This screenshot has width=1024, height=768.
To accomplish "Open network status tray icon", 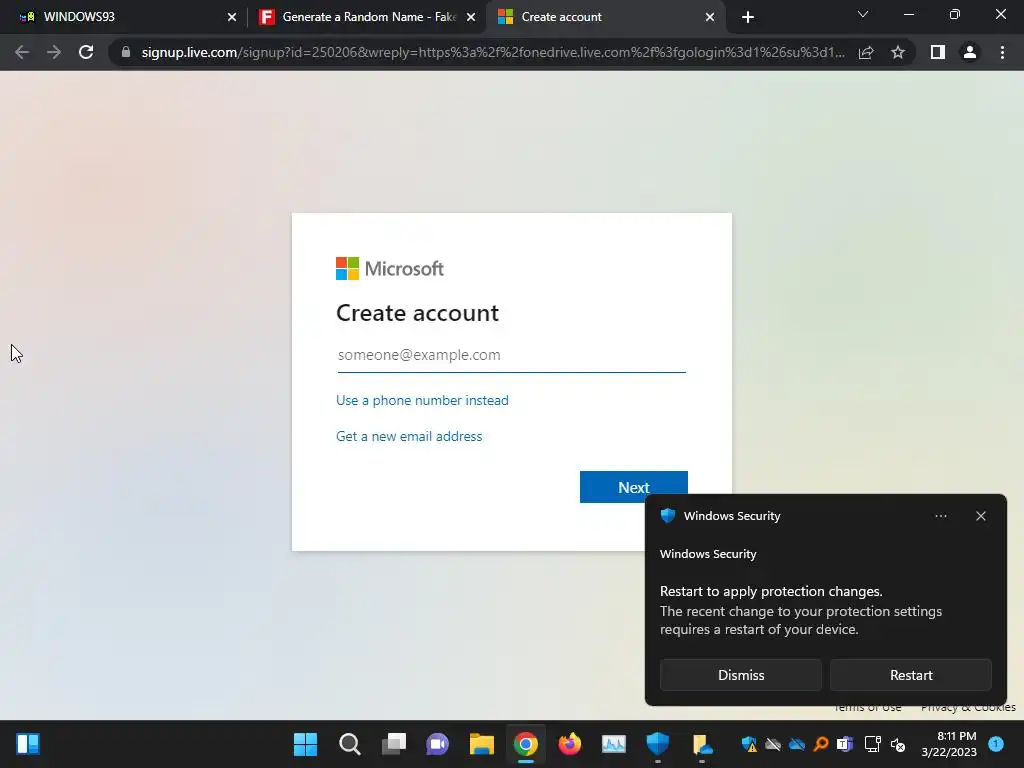I will pyautogui.click(x=872, y=744).
